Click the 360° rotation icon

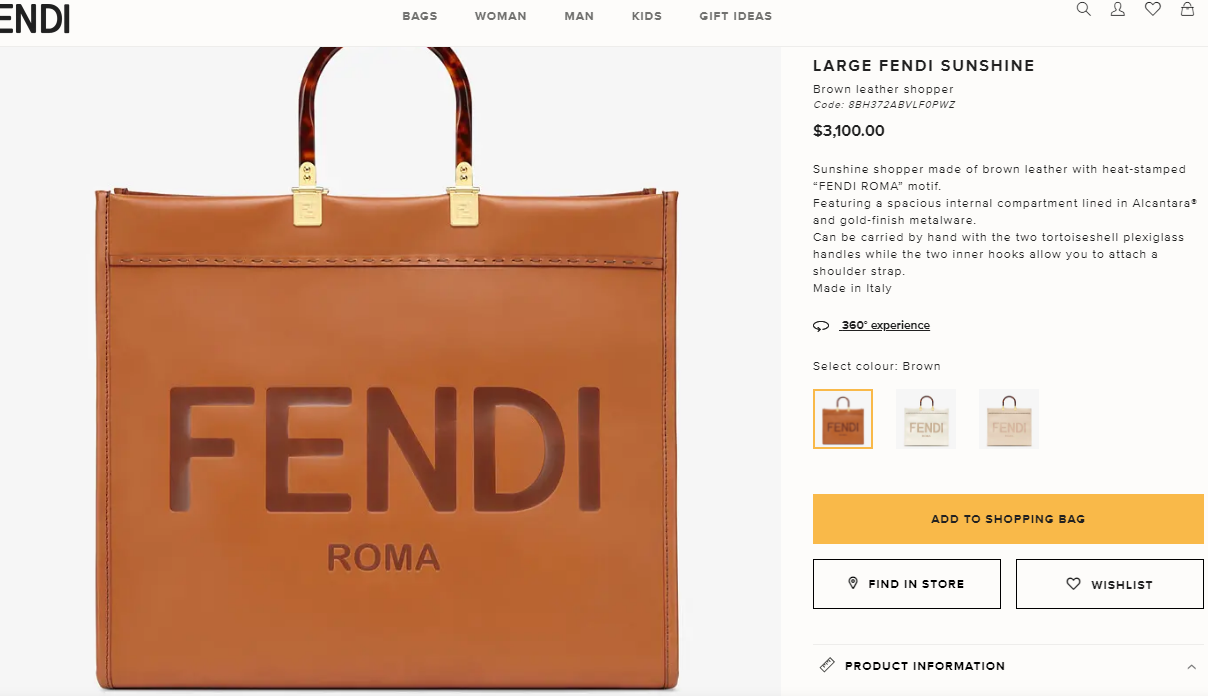821,326
